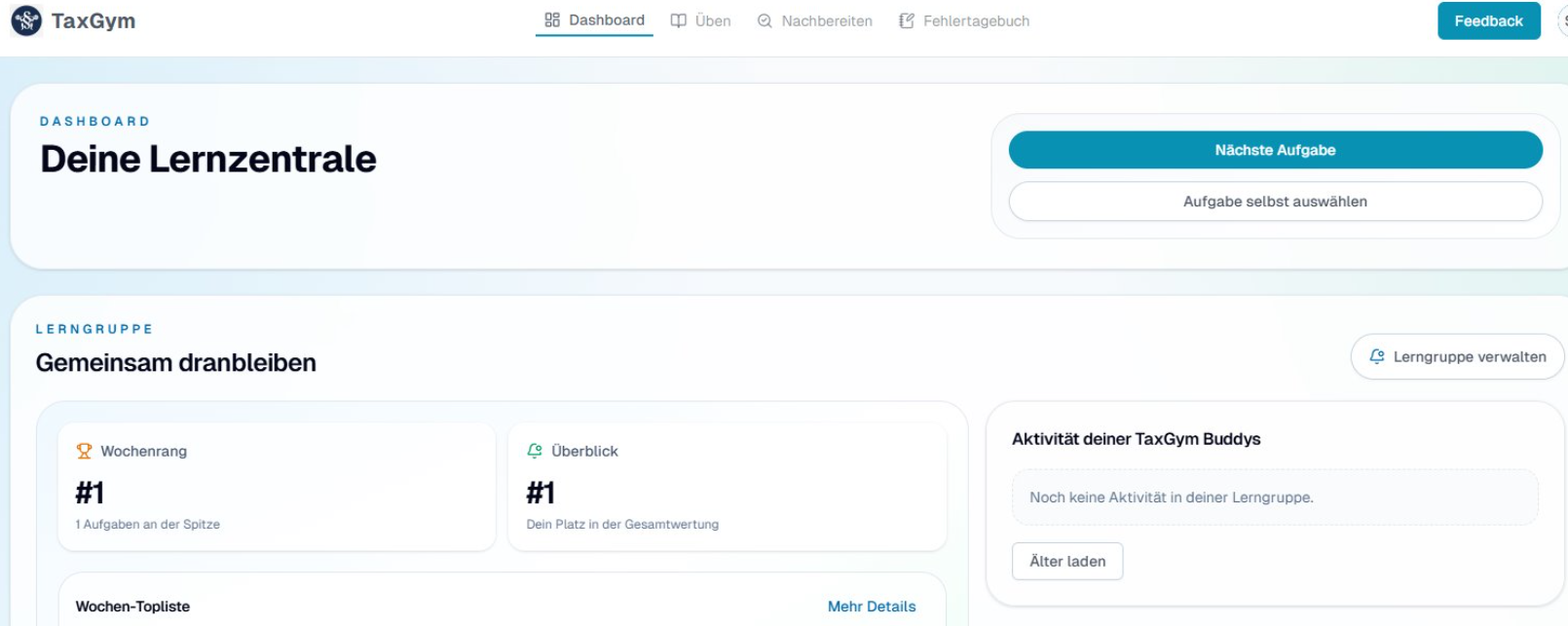Screen dimensions: 1568x626
Task: Click the Nachbereiten magnifier icon
Action: click(x=765, y=20)
